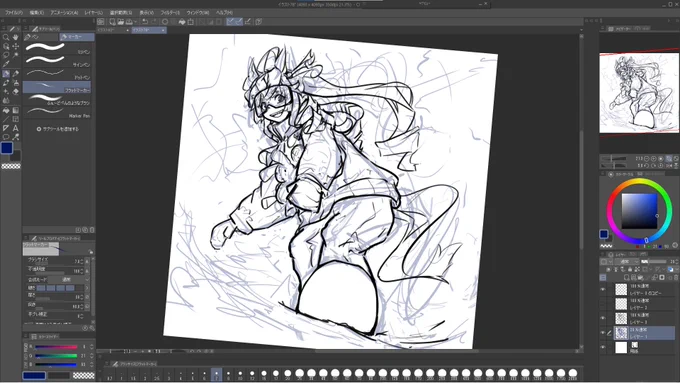Image resolution: width=680 pixels, height=383 pixels.
Task: Select the Fill bucket tool
Action: [x=6, y=110]
